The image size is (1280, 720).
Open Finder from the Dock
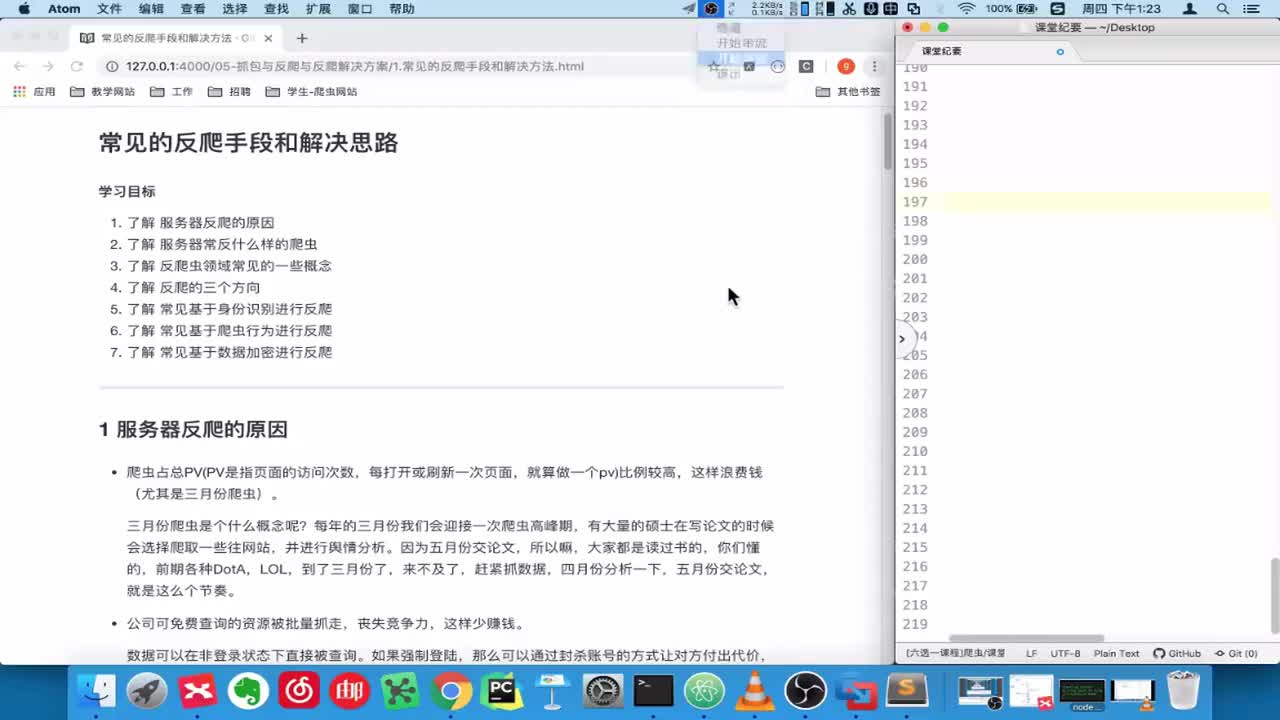pos(97,691)
